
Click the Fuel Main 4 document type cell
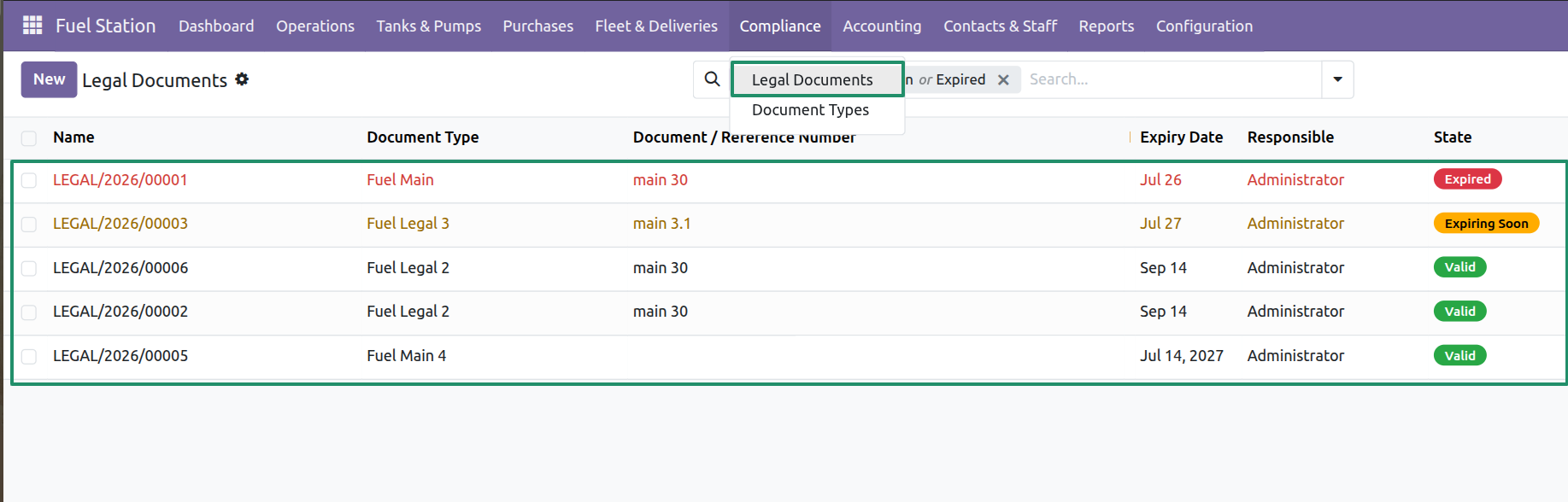point(406,356)
